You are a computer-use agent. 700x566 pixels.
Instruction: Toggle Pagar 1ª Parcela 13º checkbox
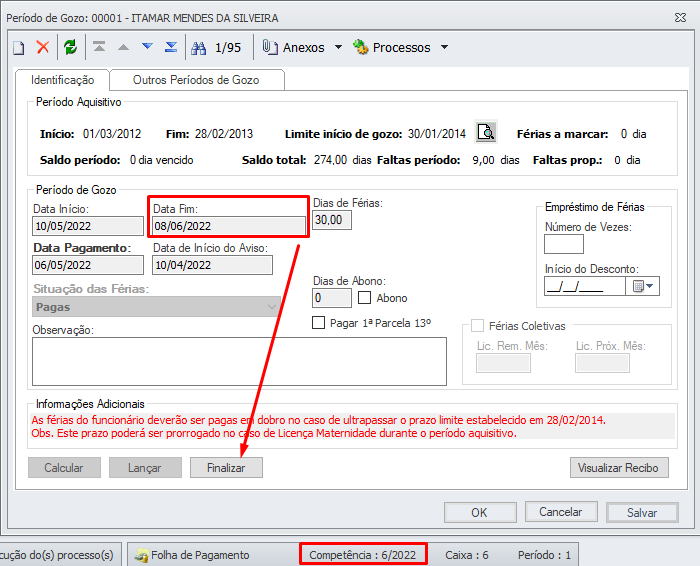(x=318, y=323)
